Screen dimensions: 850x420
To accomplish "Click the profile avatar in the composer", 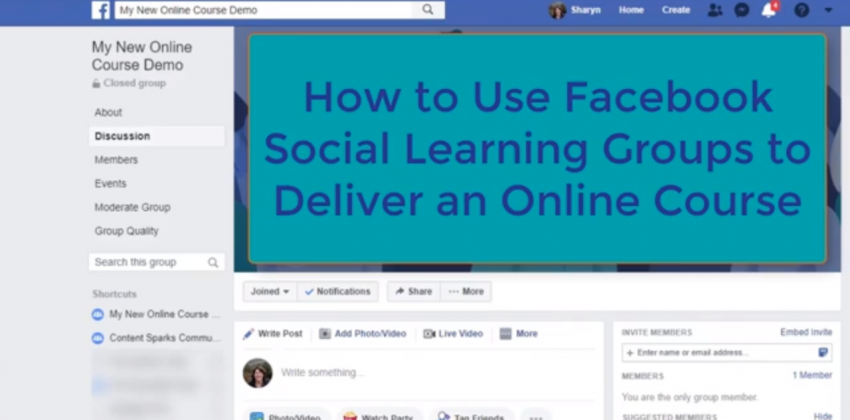I will [x=257, y=373].
